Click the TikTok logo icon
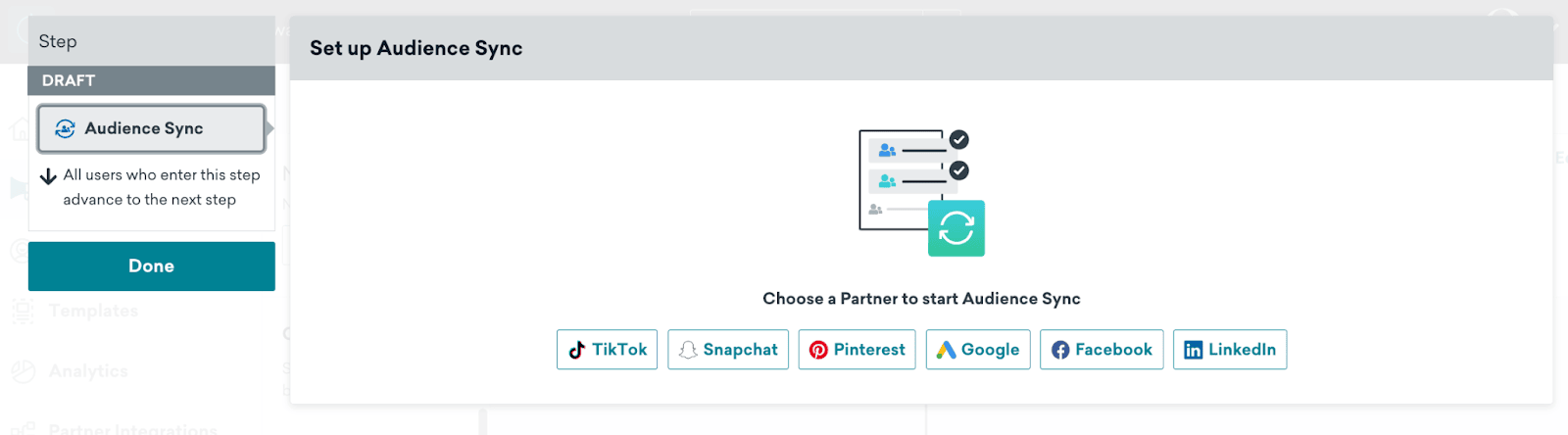This screenshot has height=435, width=1568. pos(577,350)
